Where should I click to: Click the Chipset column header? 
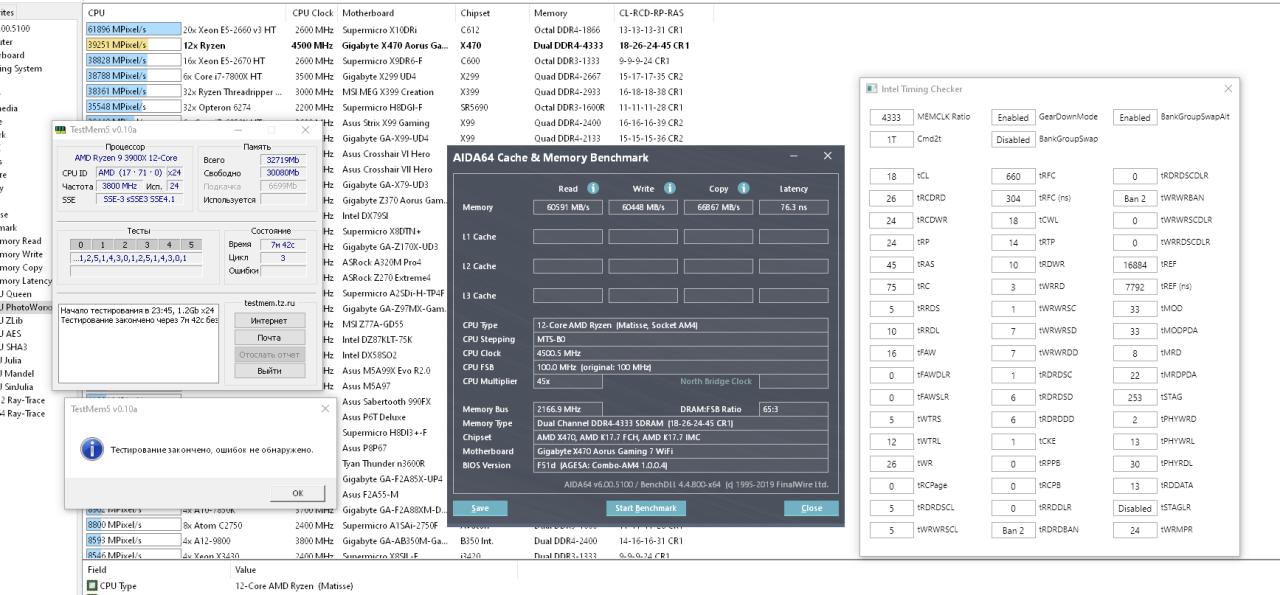pyautogui.click(x=492, y=13)
